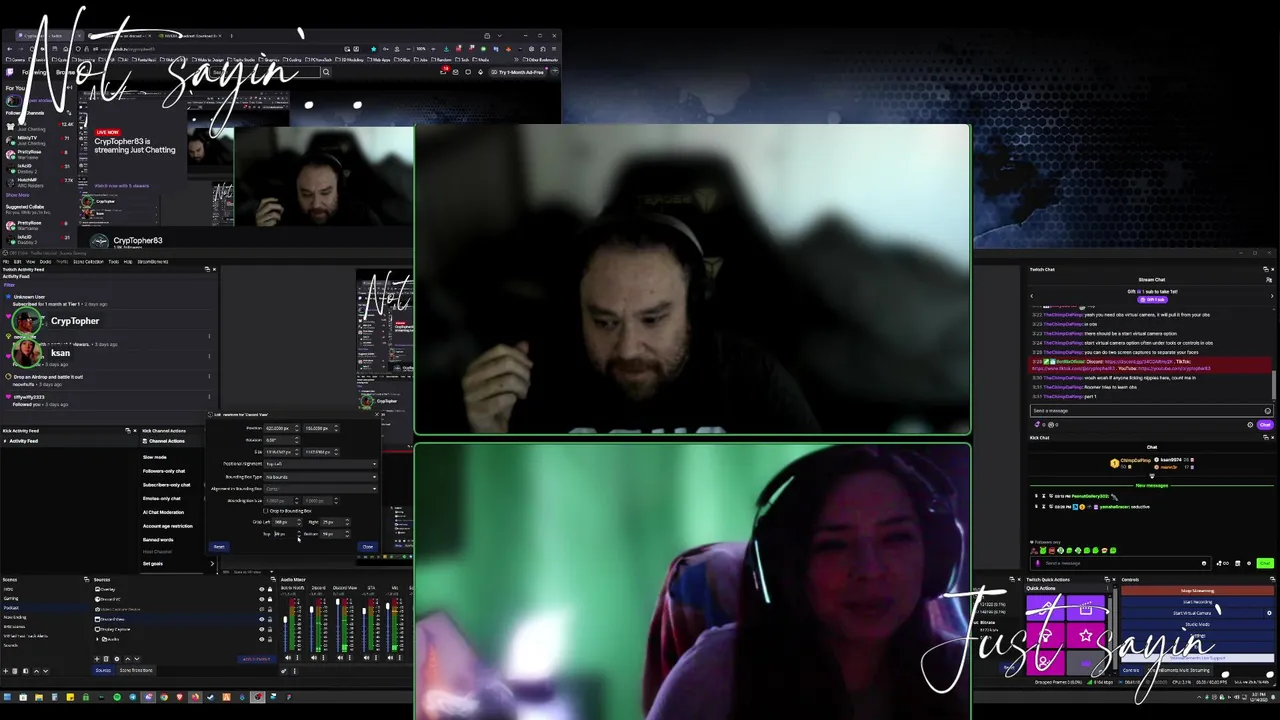
Task: Lock the Overlay source
Action: click(x=270, y=589)
